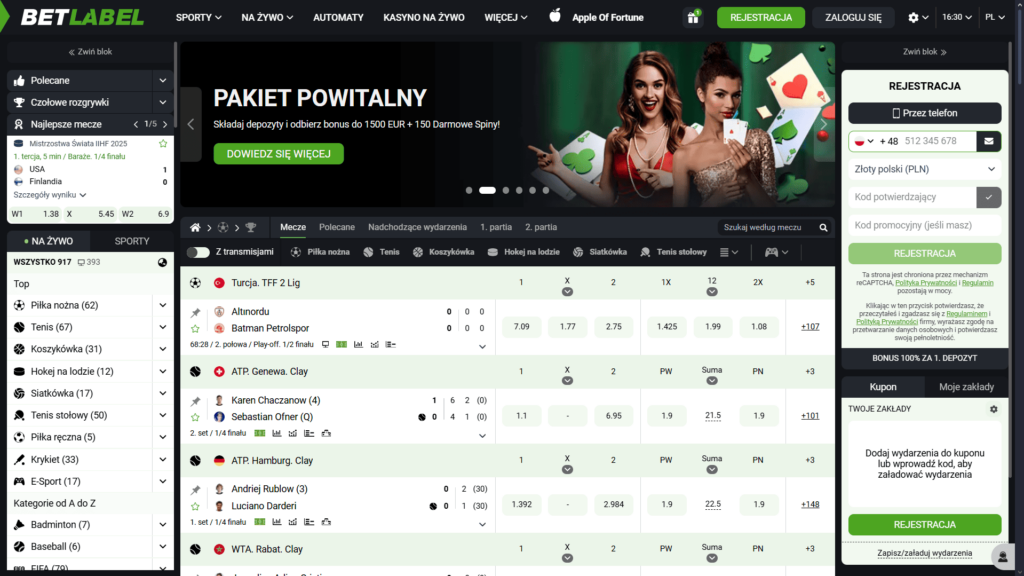Expand the Piłka nożna sidebar category
Screen dimensions: 1024x576
162,305
